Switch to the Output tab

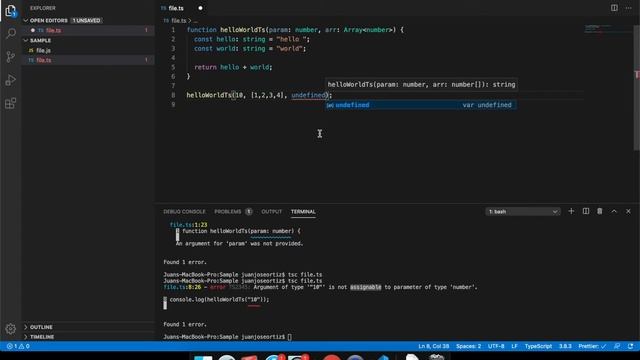click(271, 211)
